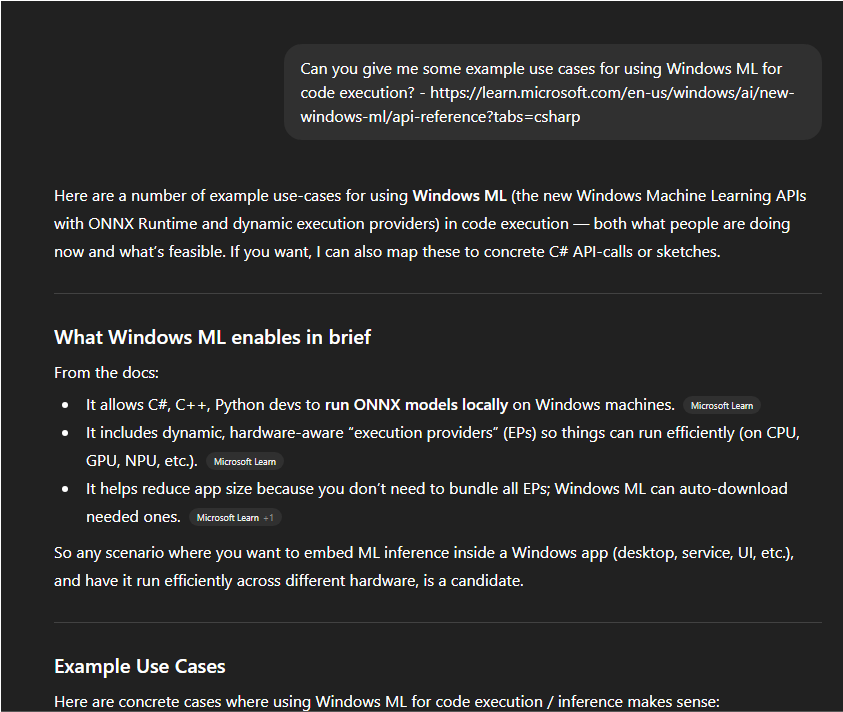Click the sentence 'Here are concrete cases where'
Image resolution: width=843 pixels, height=712 pixels.
pyautogui.click(x=386, y=702)
